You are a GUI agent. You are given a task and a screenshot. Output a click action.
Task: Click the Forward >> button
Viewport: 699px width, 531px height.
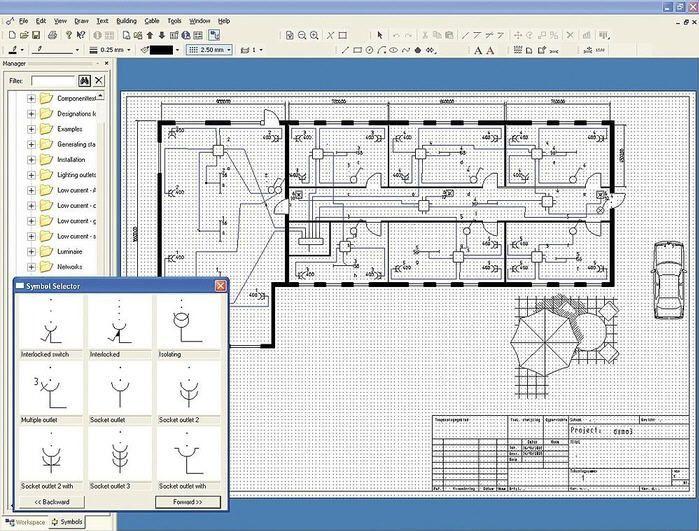click(187, 501)
